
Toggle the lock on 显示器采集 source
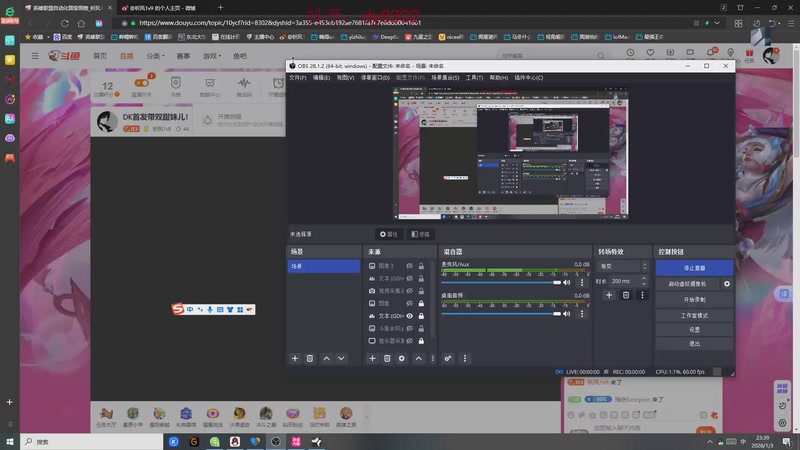421,341
